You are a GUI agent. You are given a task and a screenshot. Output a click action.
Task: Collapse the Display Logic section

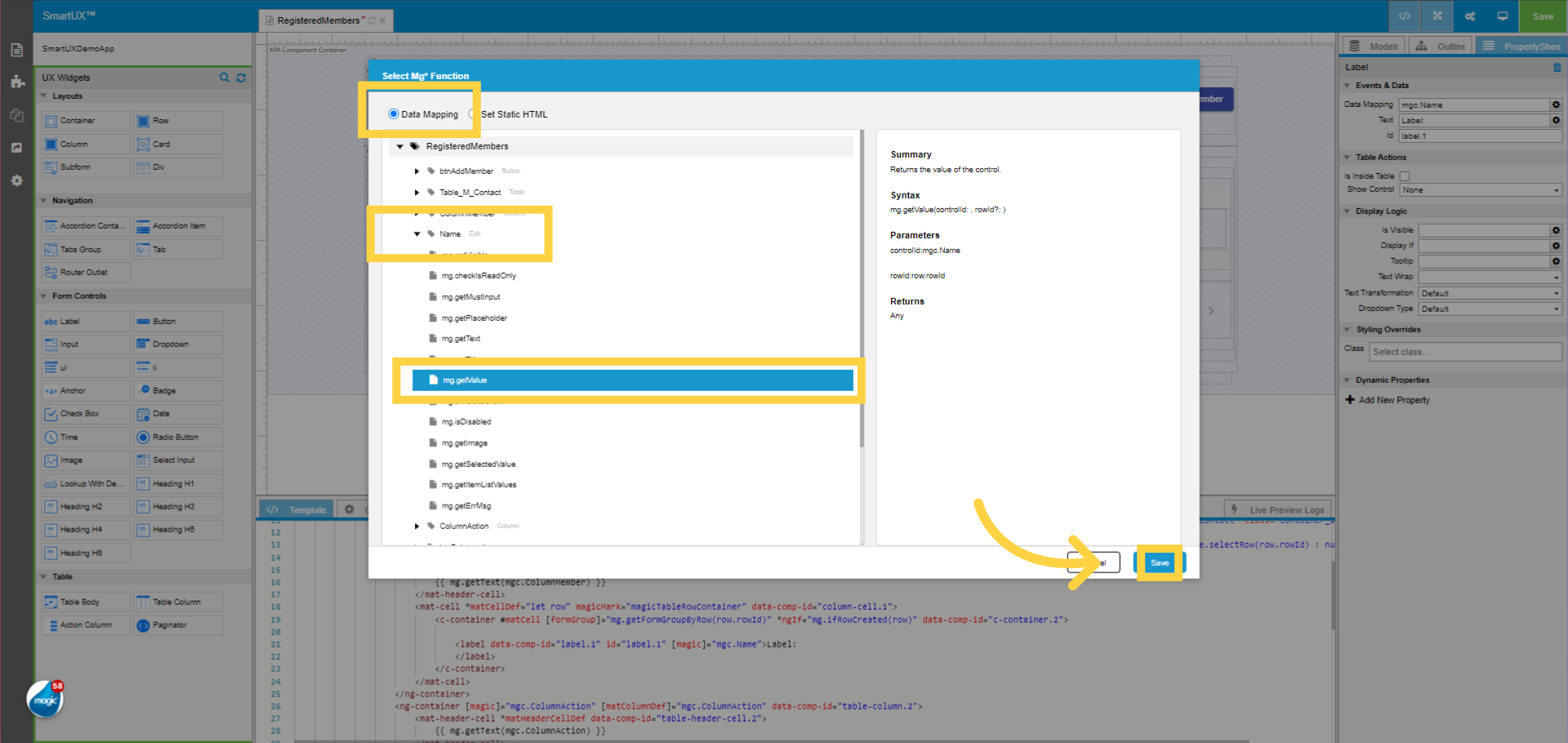[1347, 211]
